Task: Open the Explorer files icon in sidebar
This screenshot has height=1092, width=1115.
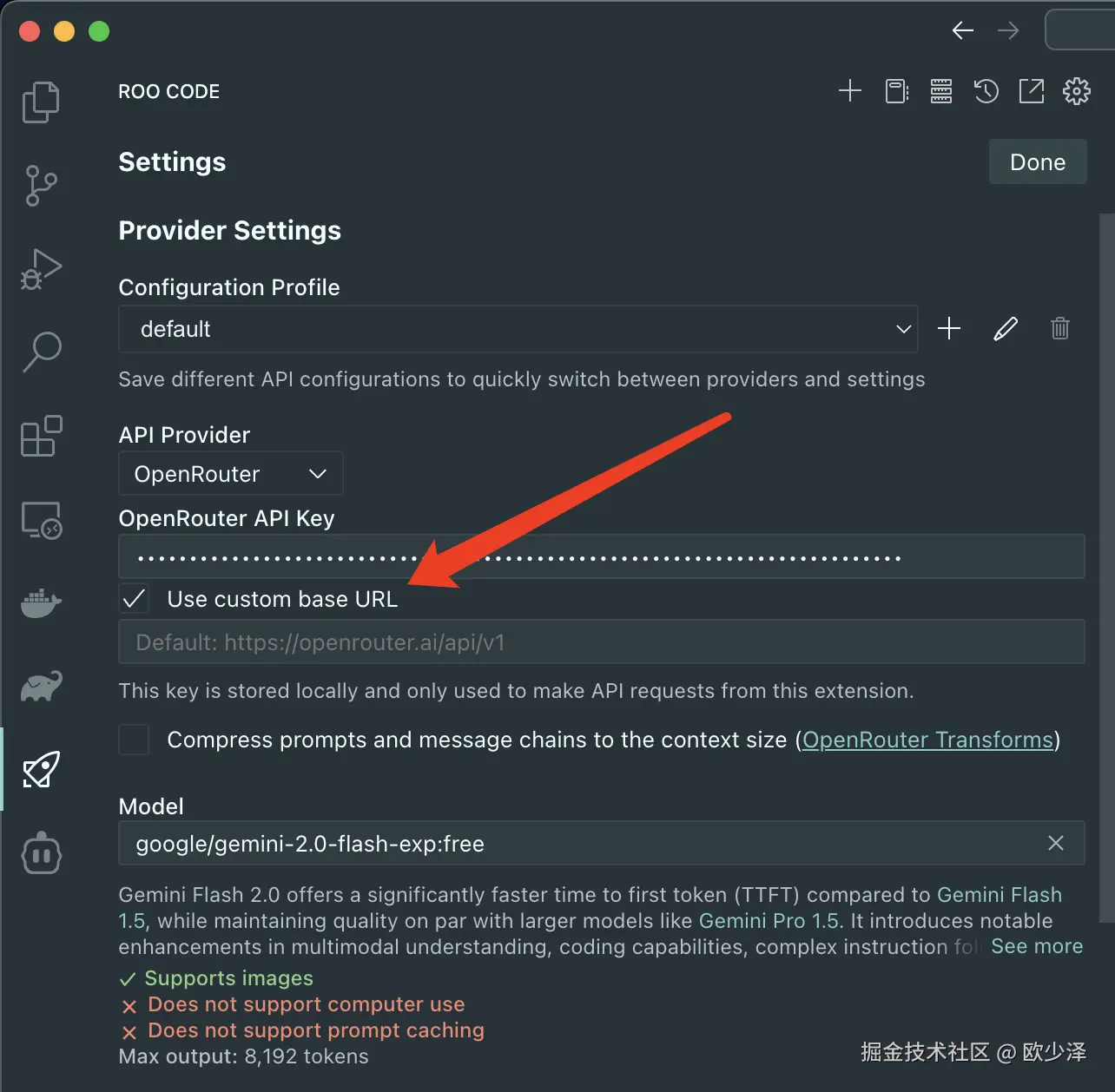Action: coord(41,102)
